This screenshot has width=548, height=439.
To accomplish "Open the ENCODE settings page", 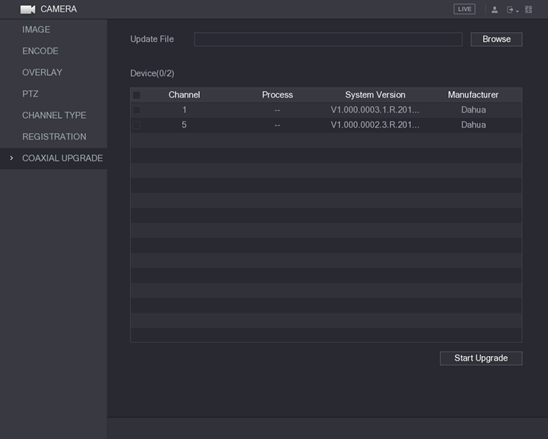I will point(40,51).
